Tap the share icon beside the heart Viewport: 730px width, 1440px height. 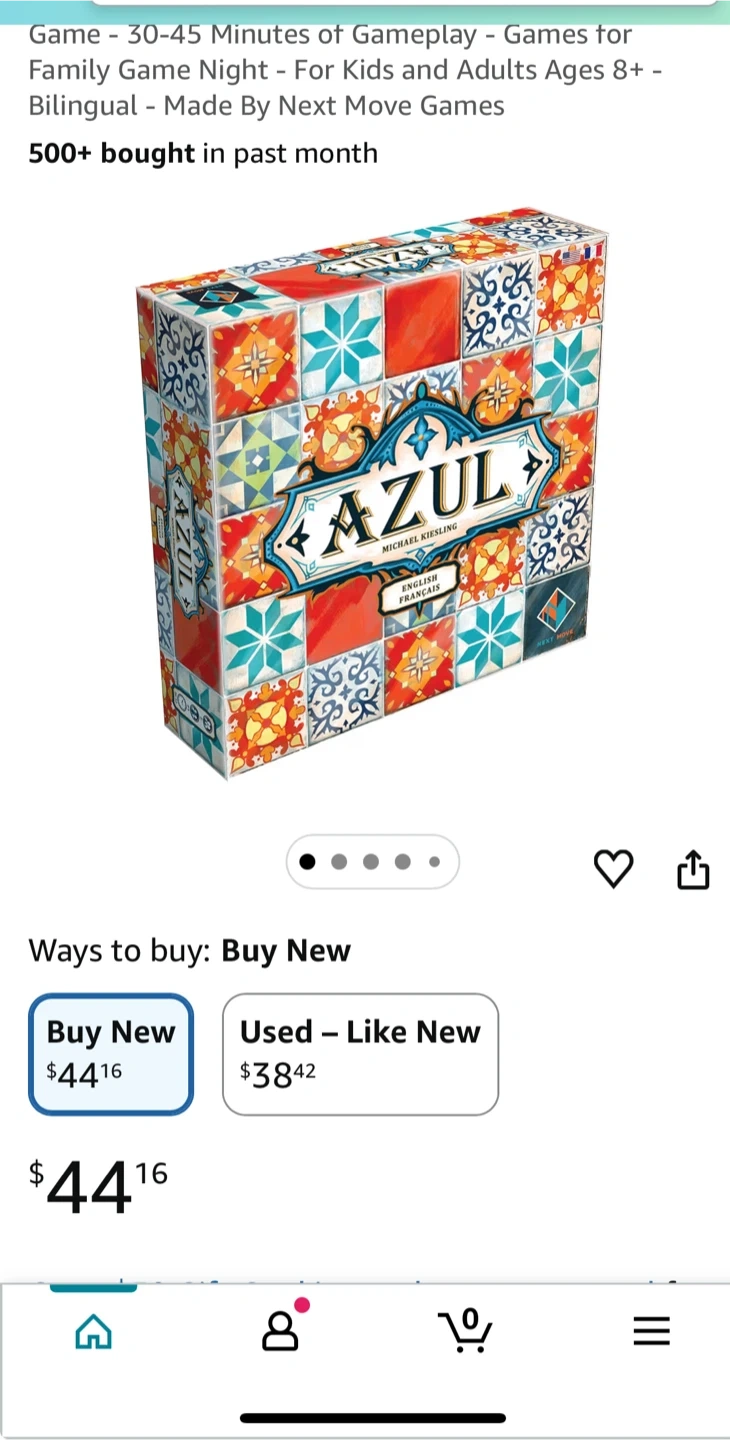coord(693,869)
